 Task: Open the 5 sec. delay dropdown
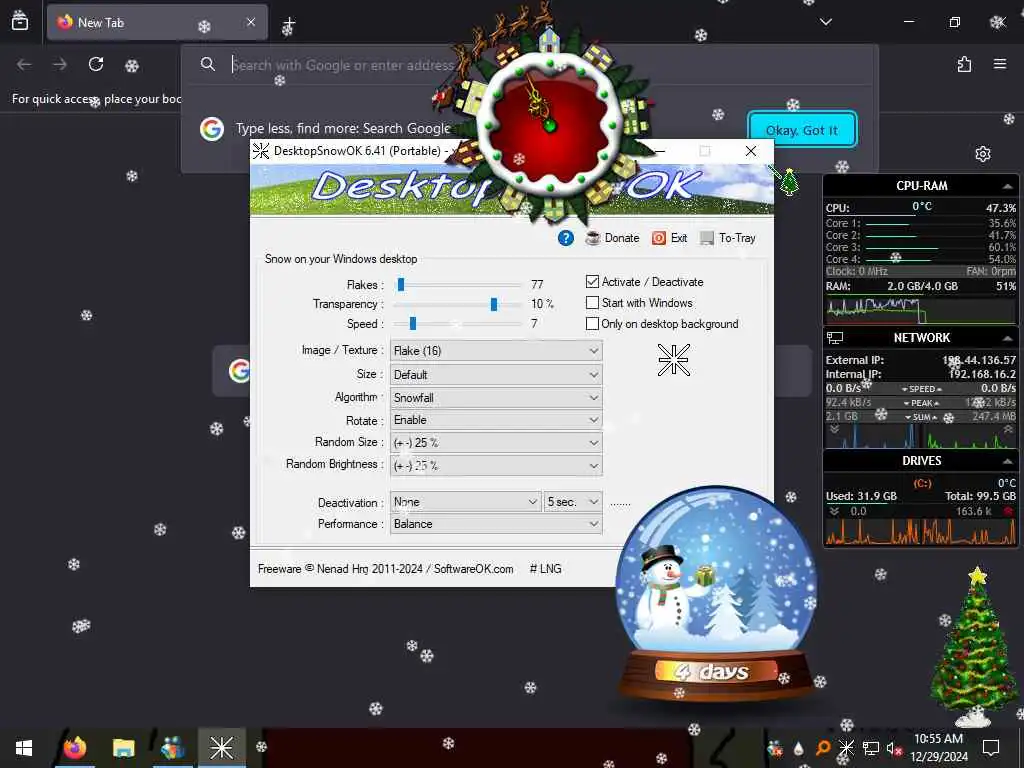coord(573,502)
